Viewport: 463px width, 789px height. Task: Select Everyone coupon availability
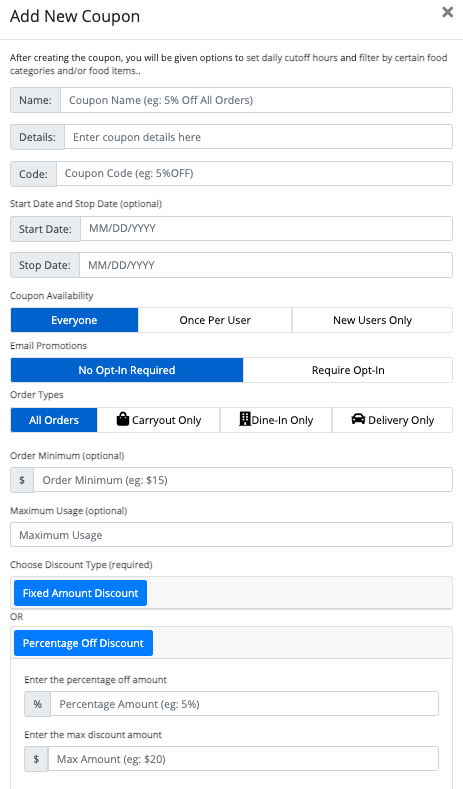pos(74,320)
